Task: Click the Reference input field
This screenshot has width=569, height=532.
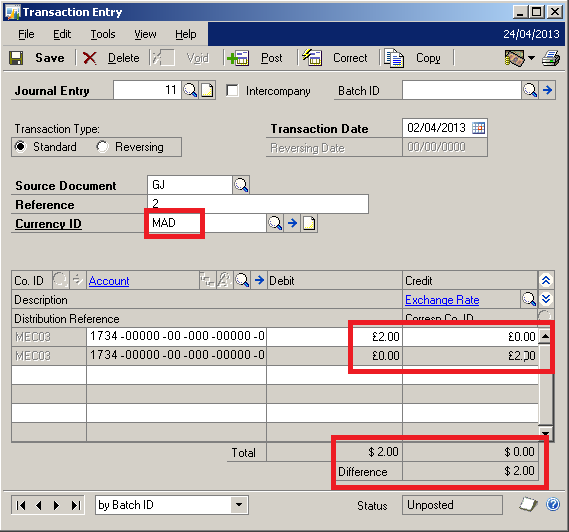Action: [x=258, y=204]
